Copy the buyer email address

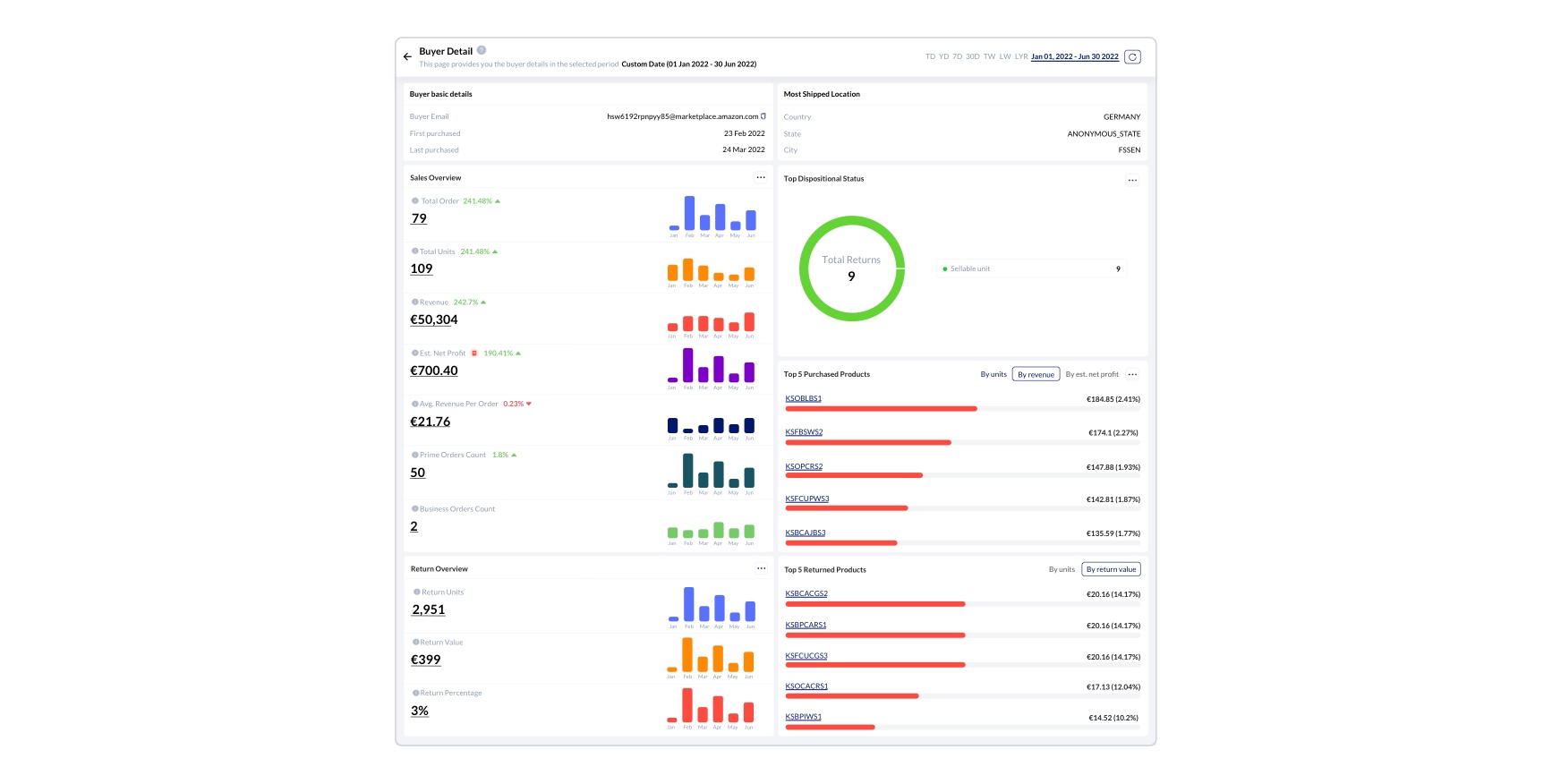pyautogui.click(x=763, y=116)
